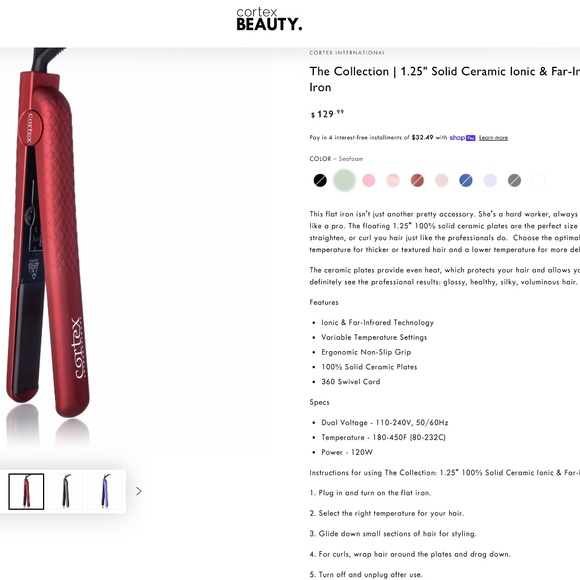The height and width of the screenshot is (580, 580).
Task: Pick the pale lavender color swatch
Action: [x=490, y=181]
